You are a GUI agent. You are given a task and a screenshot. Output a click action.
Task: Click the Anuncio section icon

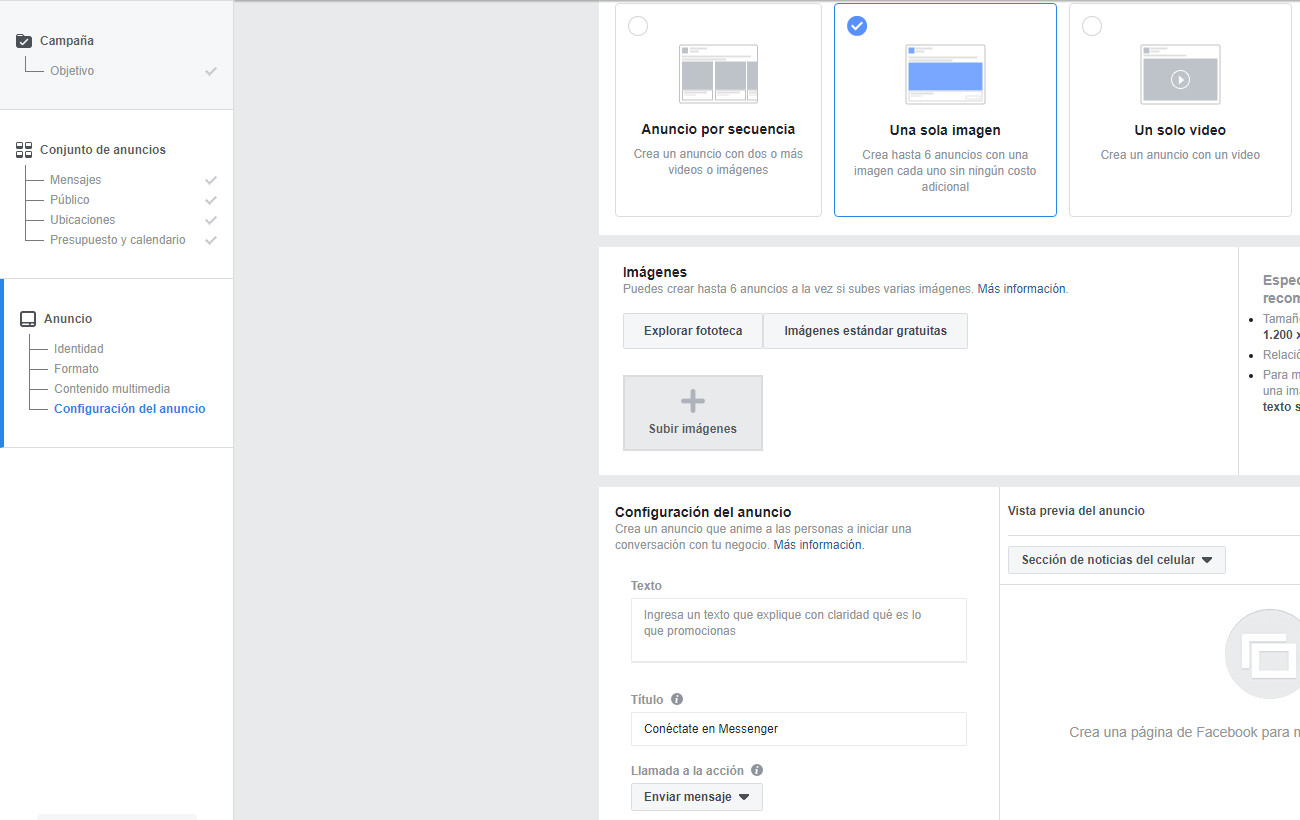pyautogui.click(x=28, y=319)
